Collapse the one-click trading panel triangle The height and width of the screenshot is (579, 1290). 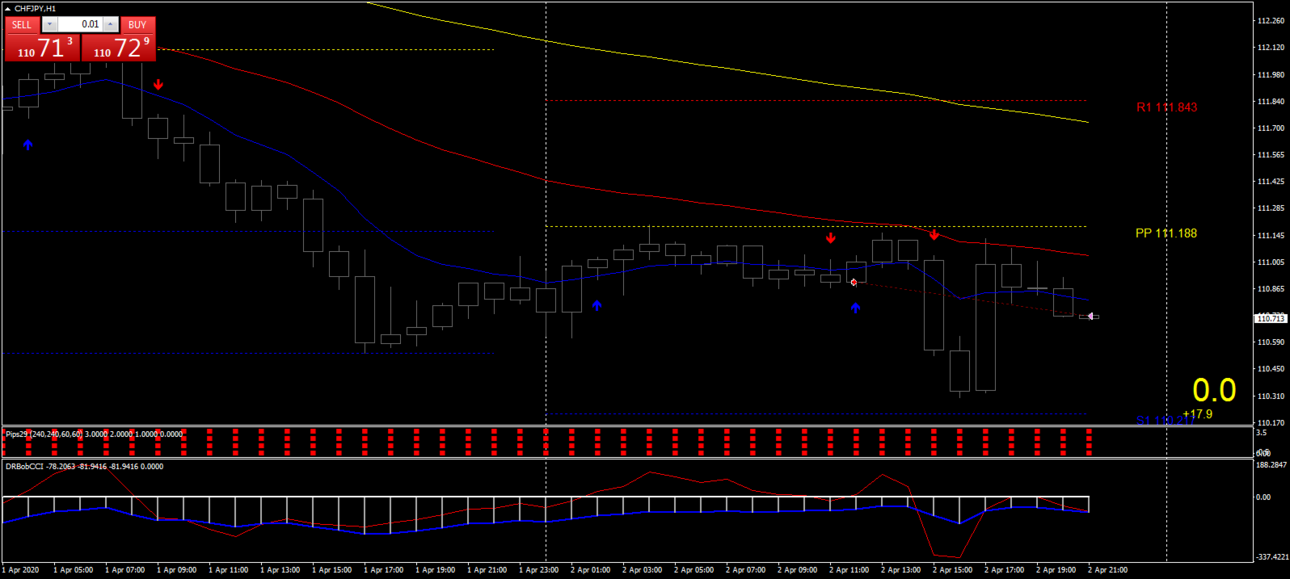(x=6, y=8)
